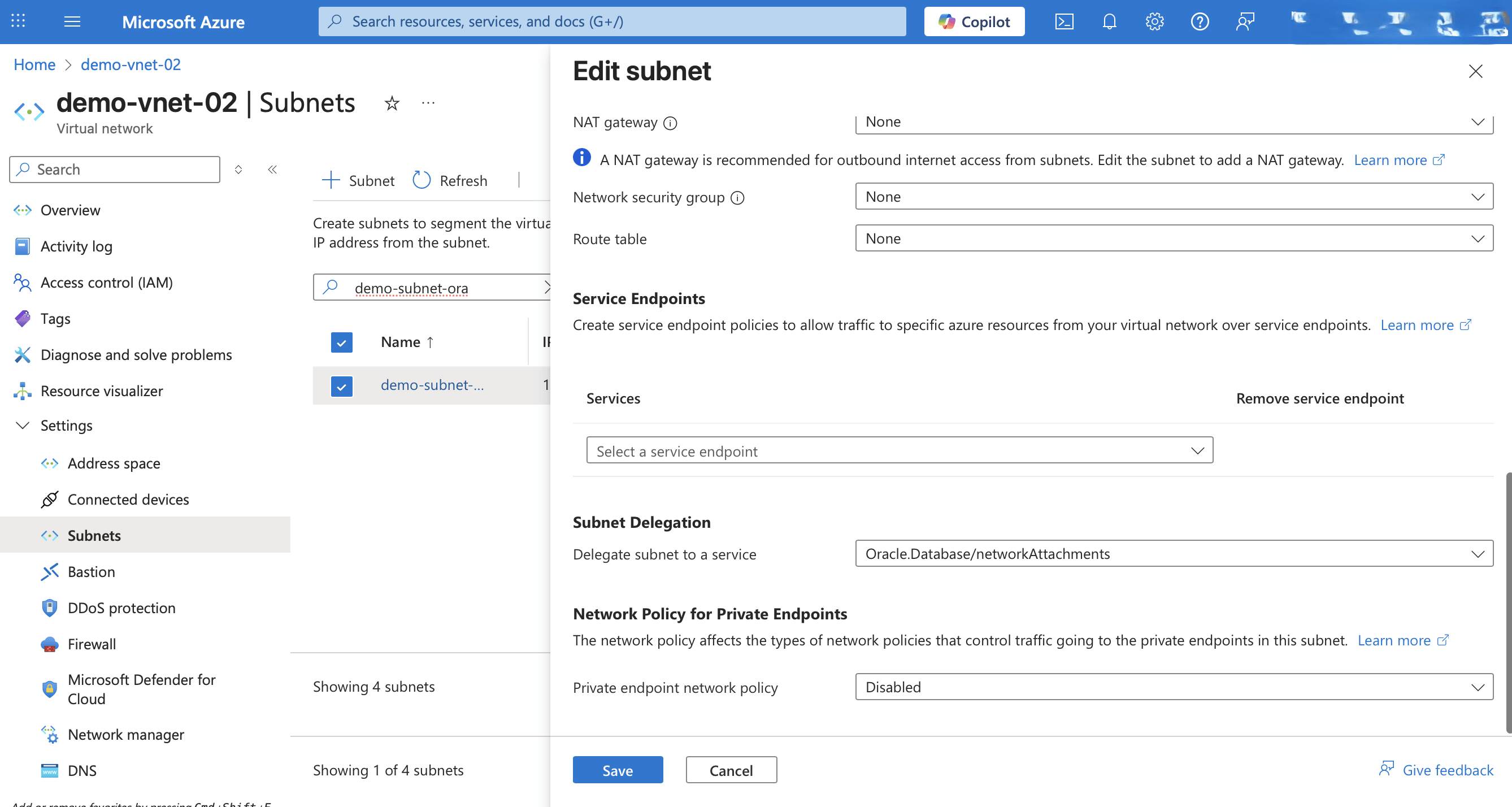Favorite demo-vnet-02 with the star icon
Image resolution: width=1512 pixels, height=807 pixels.
392,103
